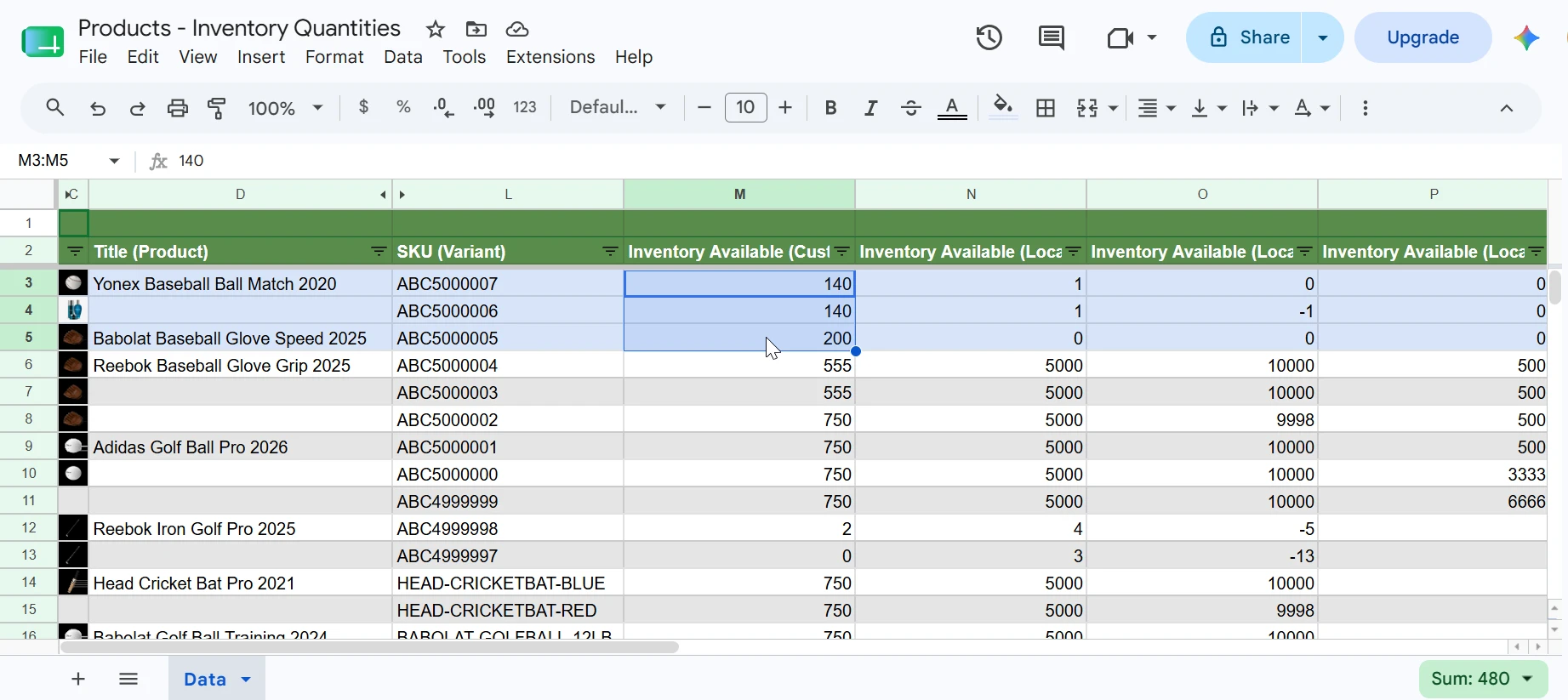Toggle the Title (Product) filter

click(379, 252)
